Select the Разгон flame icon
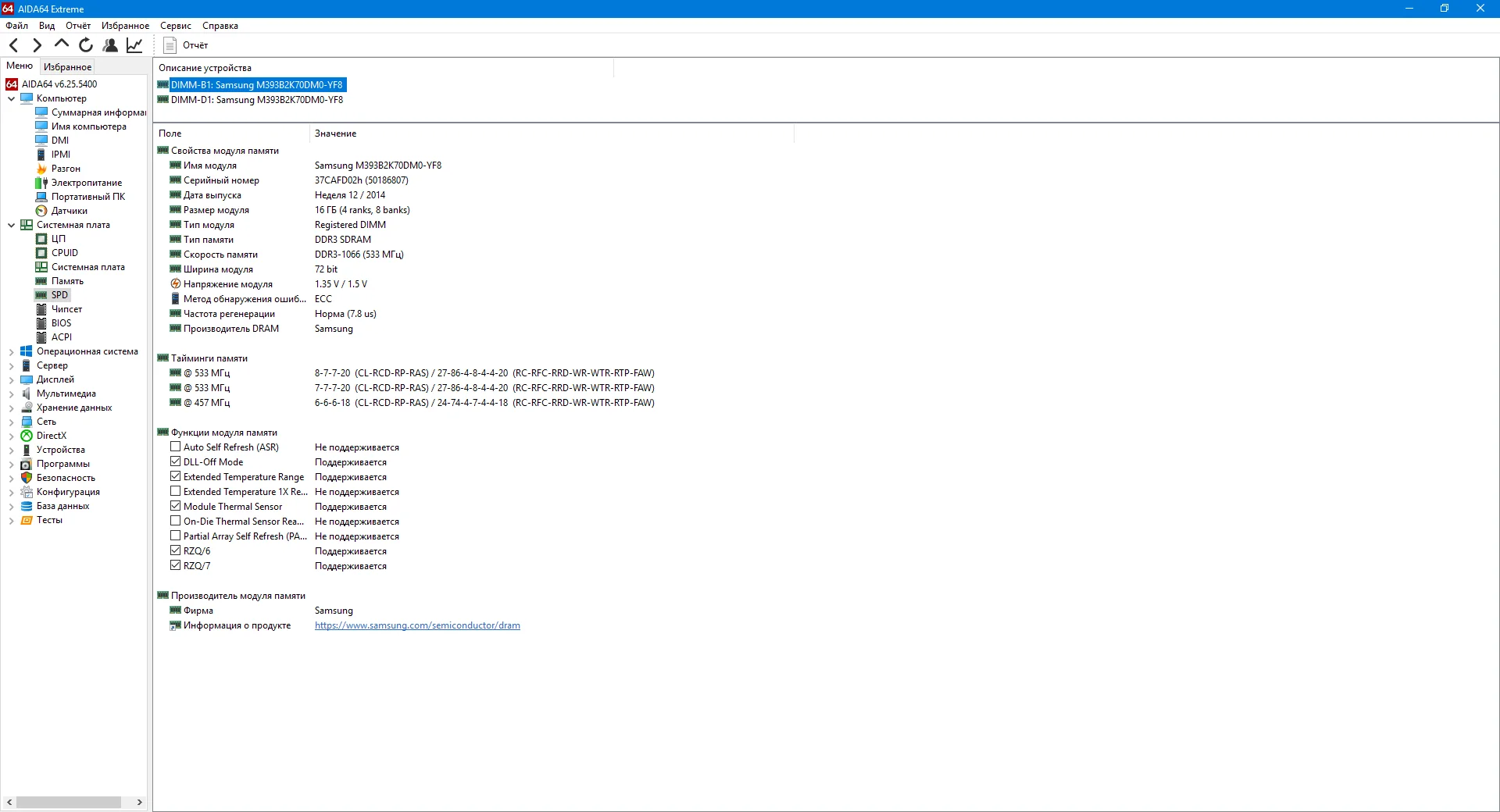1500x812 pixels. pos(41,169)
